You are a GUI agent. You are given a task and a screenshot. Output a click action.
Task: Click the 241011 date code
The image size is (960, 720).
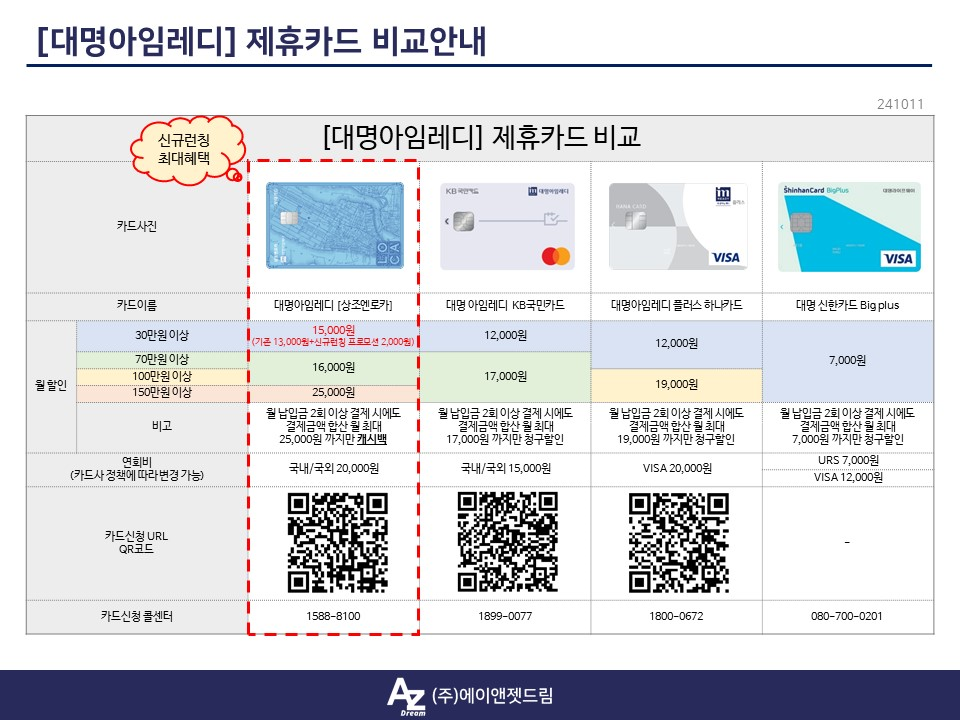click(x=900, y=104)
